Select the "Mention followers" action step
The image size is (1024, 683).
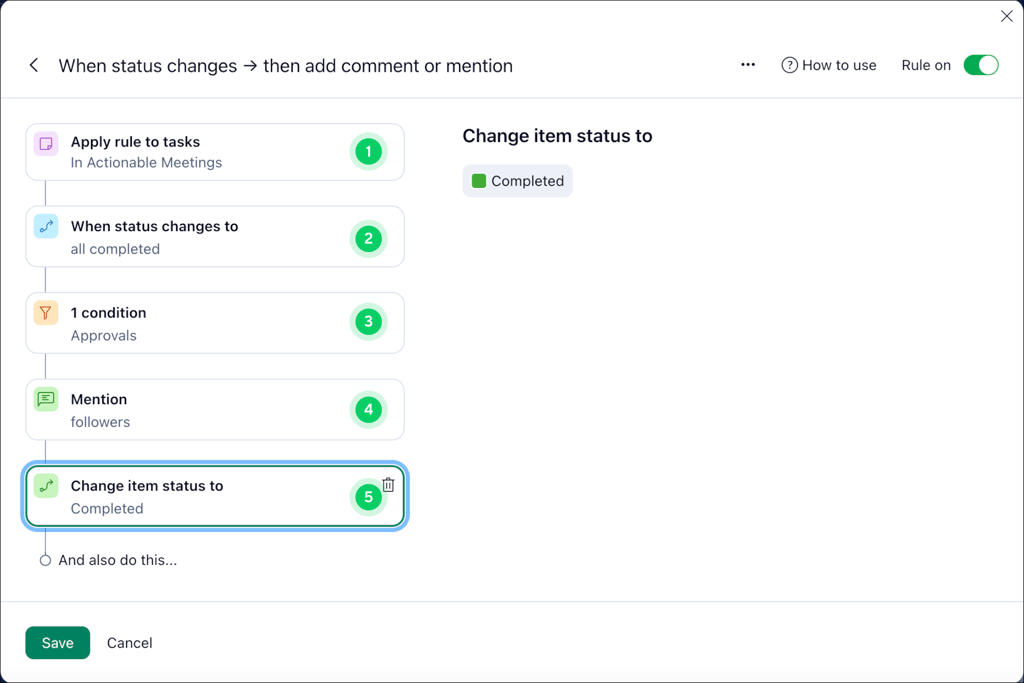[x=200, y=409]
